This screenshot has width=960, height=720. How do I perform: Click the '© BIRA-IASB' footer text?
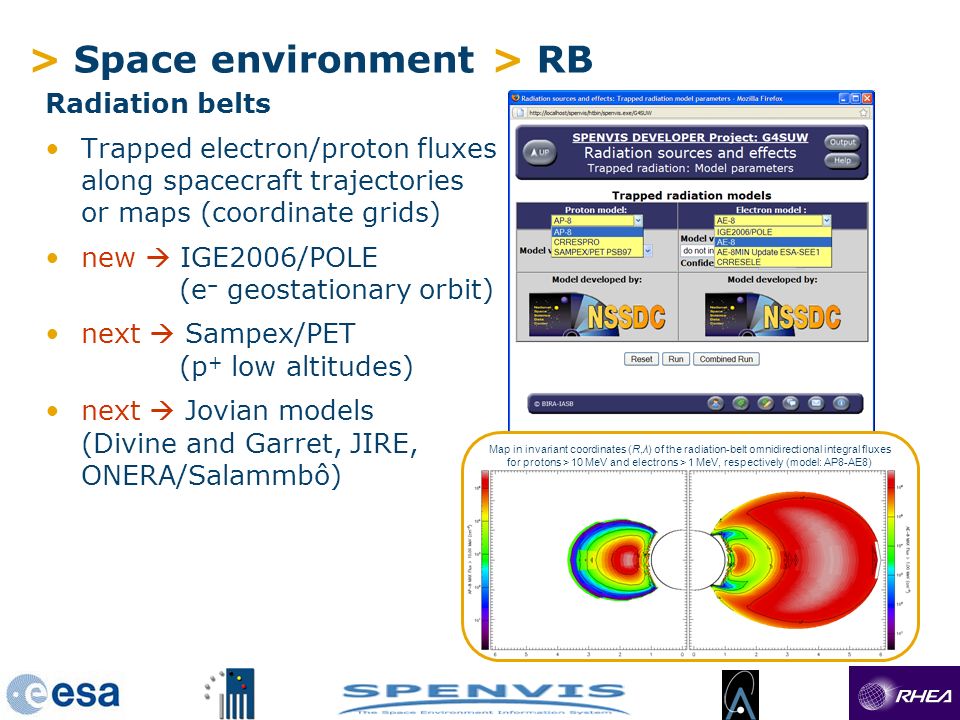(553, 403)
